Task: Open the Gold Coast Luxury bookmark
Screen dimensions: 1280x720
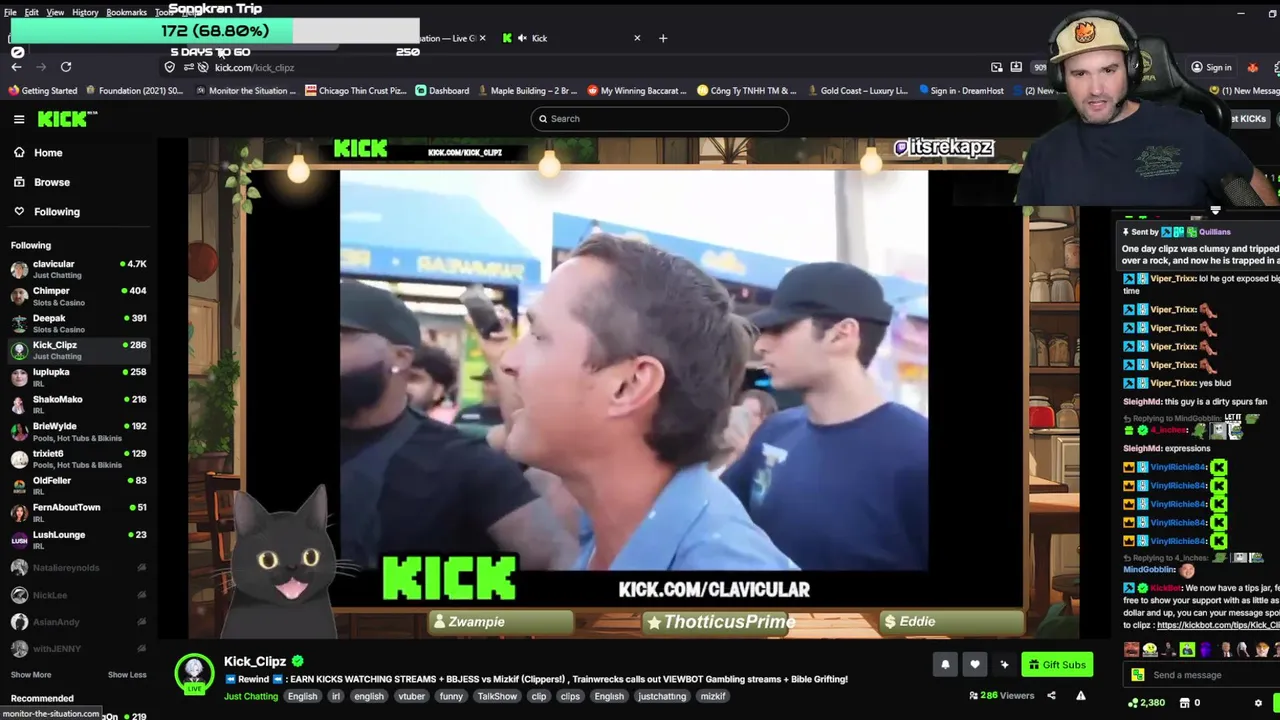Action: point(856,90)
